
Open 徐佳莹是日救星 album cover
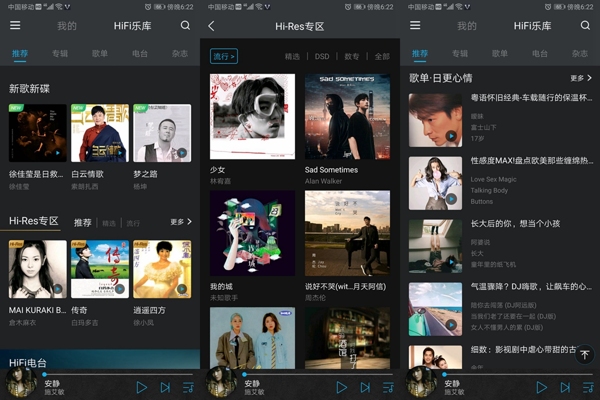click(38, 133)
